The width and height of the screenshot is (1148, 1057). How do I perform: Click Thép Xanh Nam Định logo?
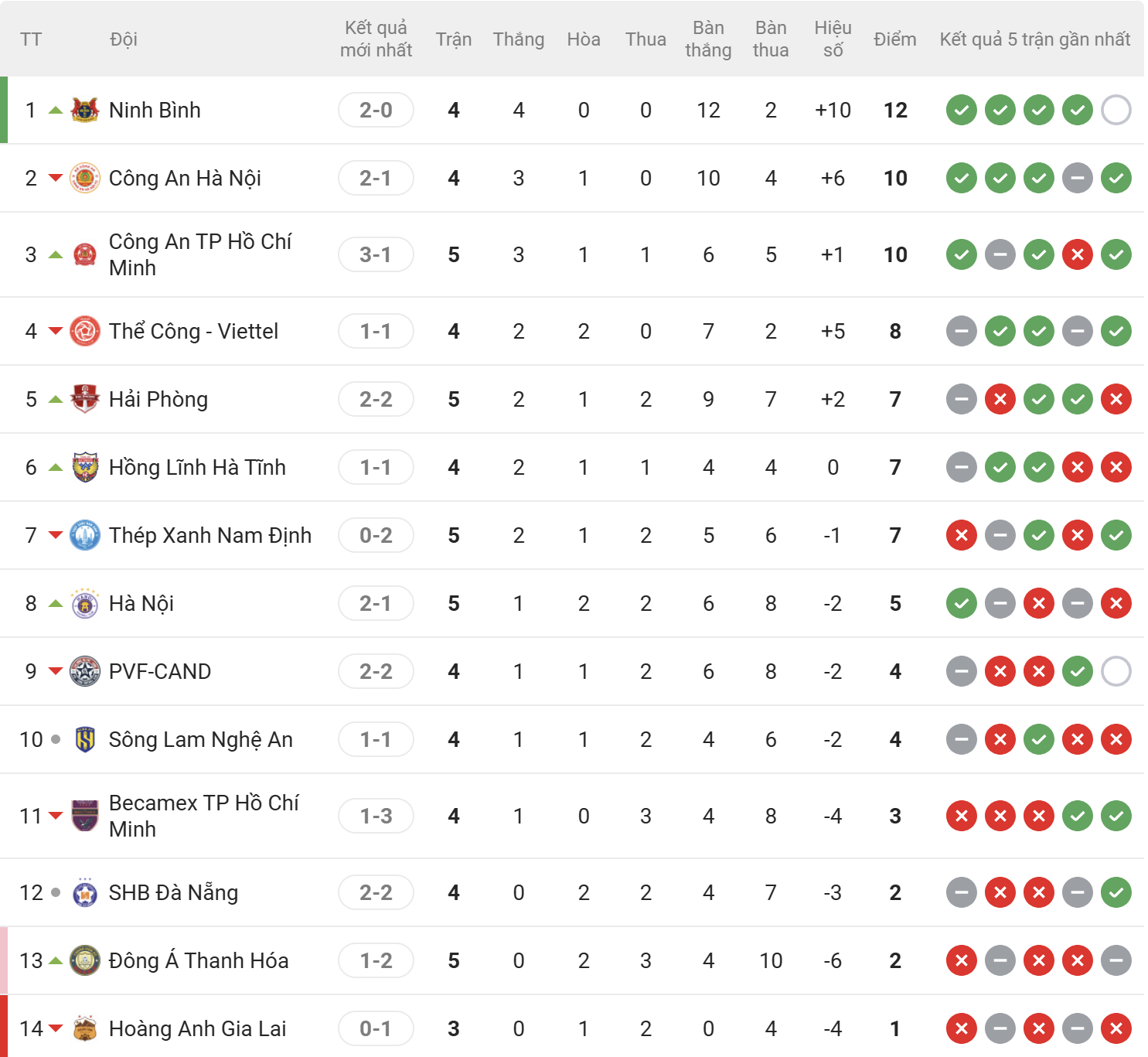[85, 535]
